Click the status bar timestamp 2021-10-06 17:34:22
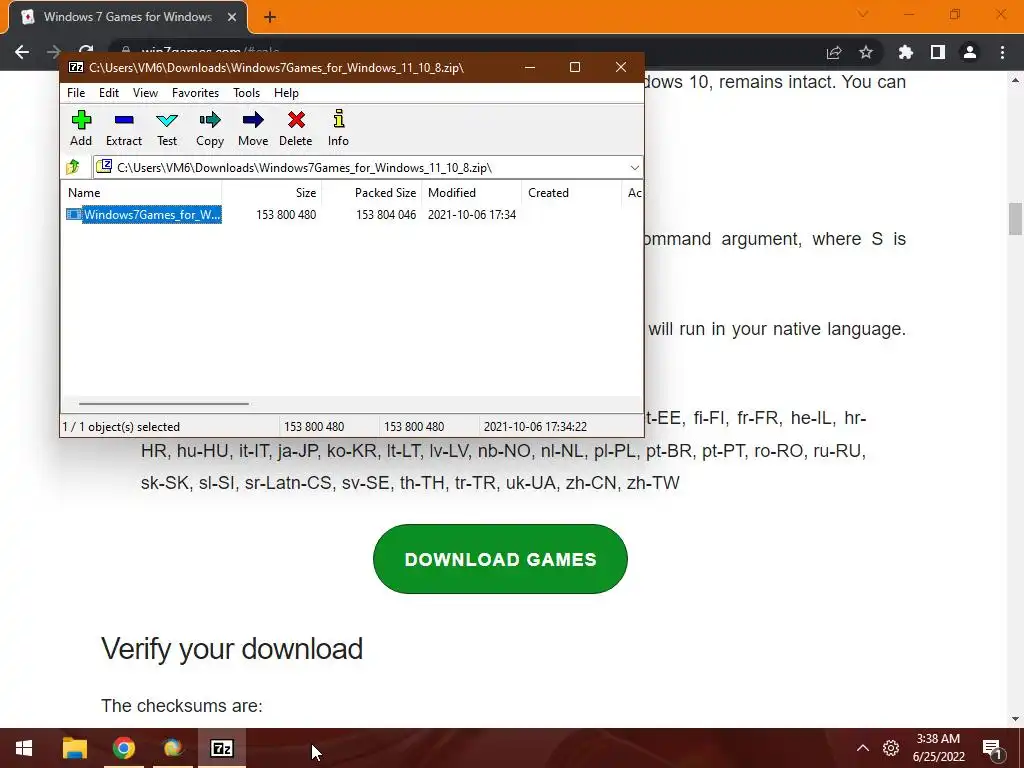Viewport: 1024px width, 768px height. coord(535,426)
